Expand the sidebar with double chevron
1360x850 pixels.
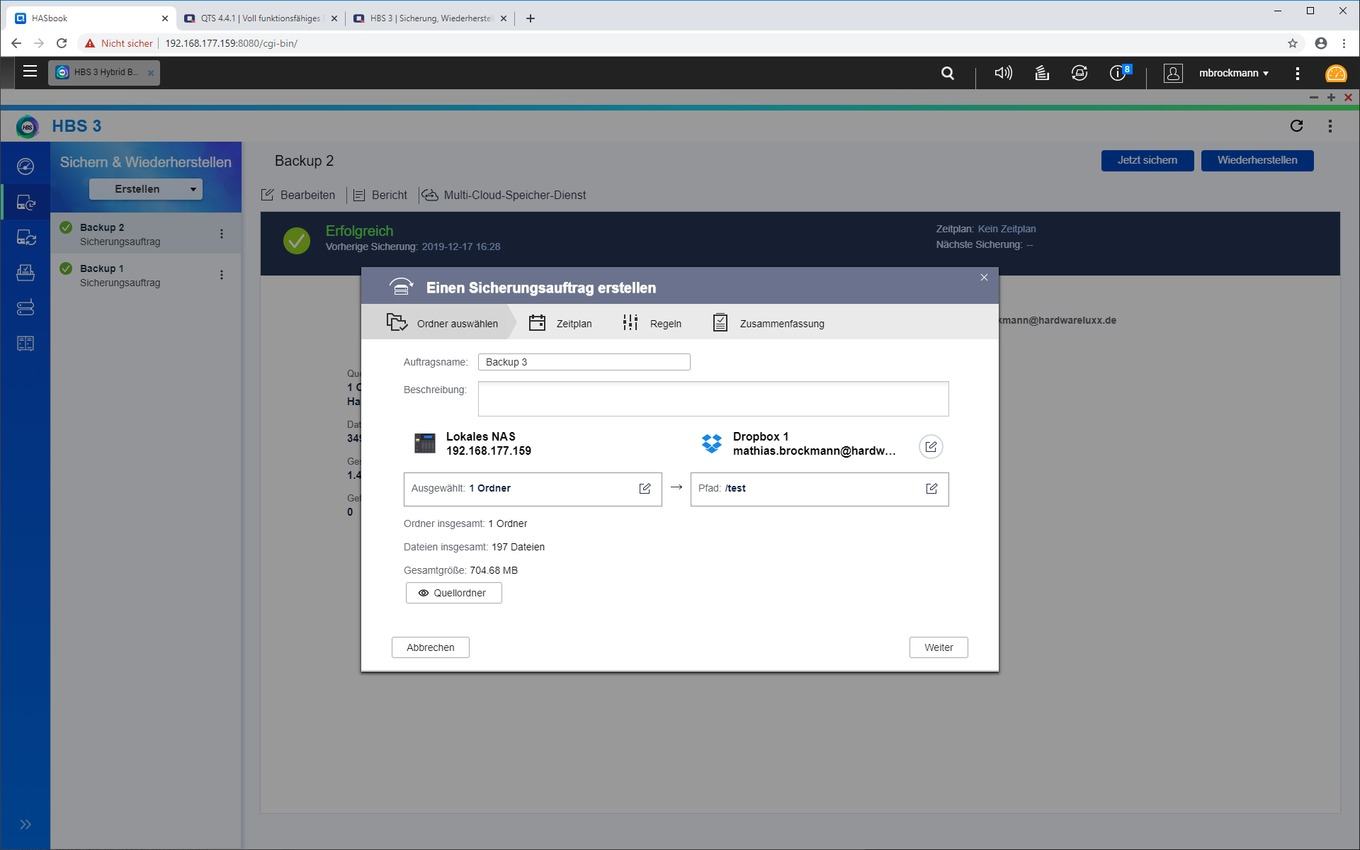[25, 824]
